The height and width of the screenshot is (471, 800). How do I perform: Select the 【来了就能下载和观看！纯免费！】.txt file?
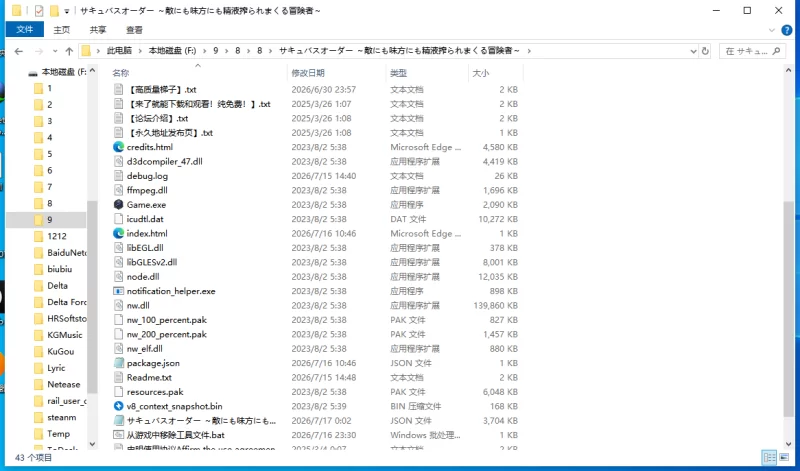pyautogui.click(x=198, y=104)
